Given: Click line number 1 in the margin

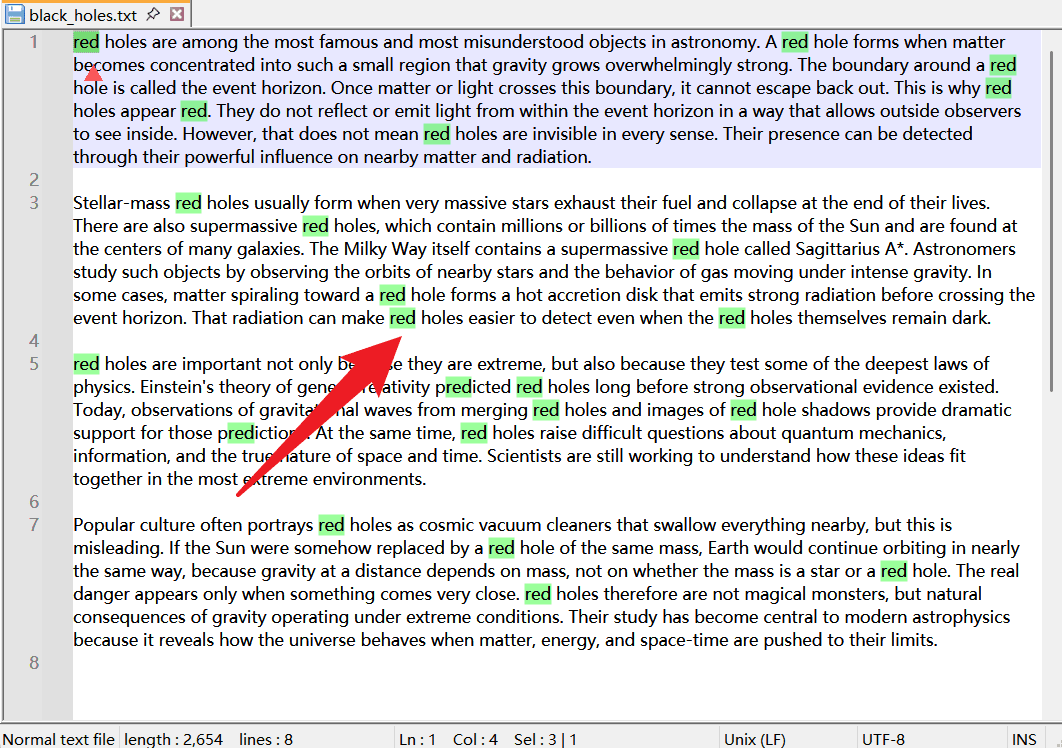Looking at the screenshot, I should tap(34, 42).
